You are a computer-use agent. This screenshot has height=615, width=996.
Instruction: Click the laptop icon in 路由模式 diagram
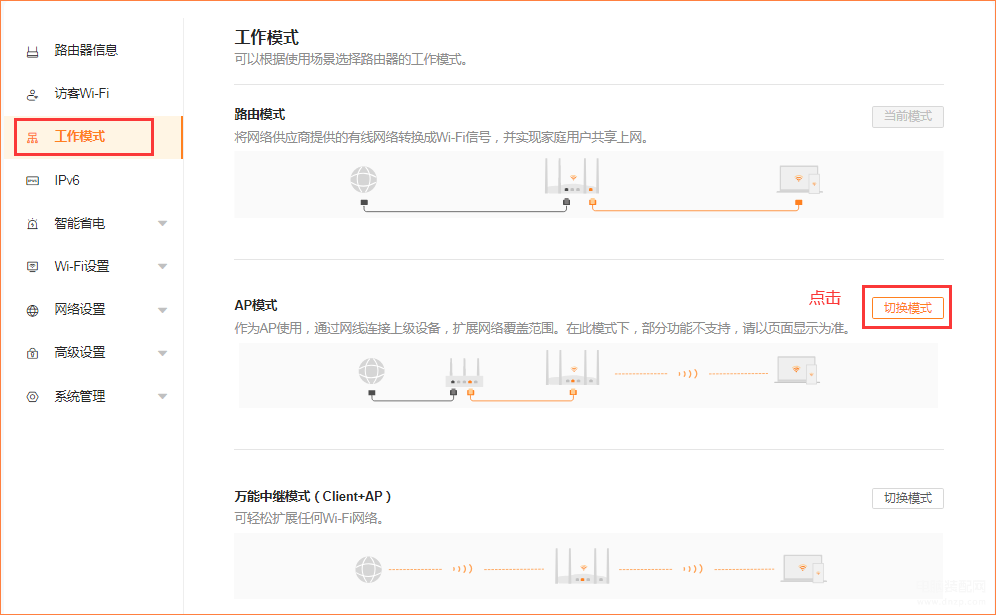[x=800, y=179]
